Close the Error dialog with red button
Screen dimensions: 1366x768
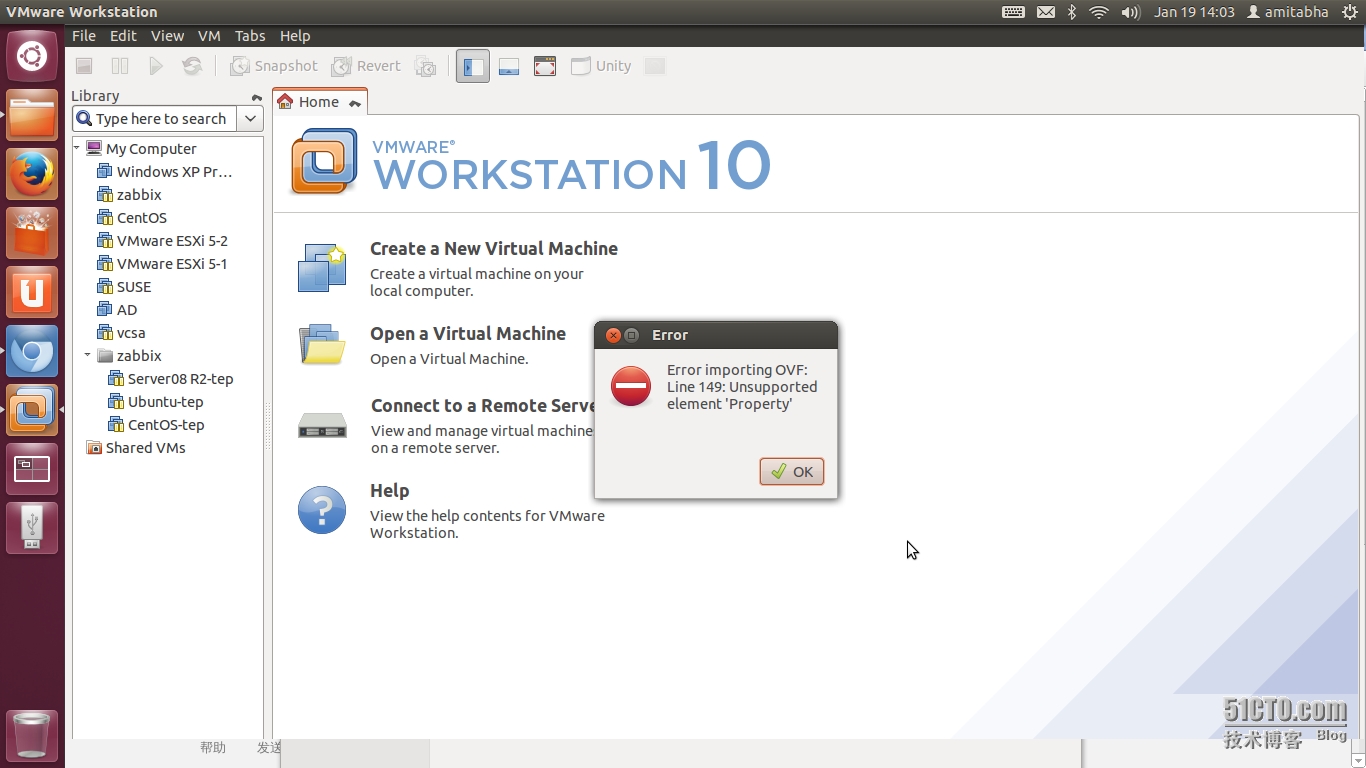click(613, 335)
